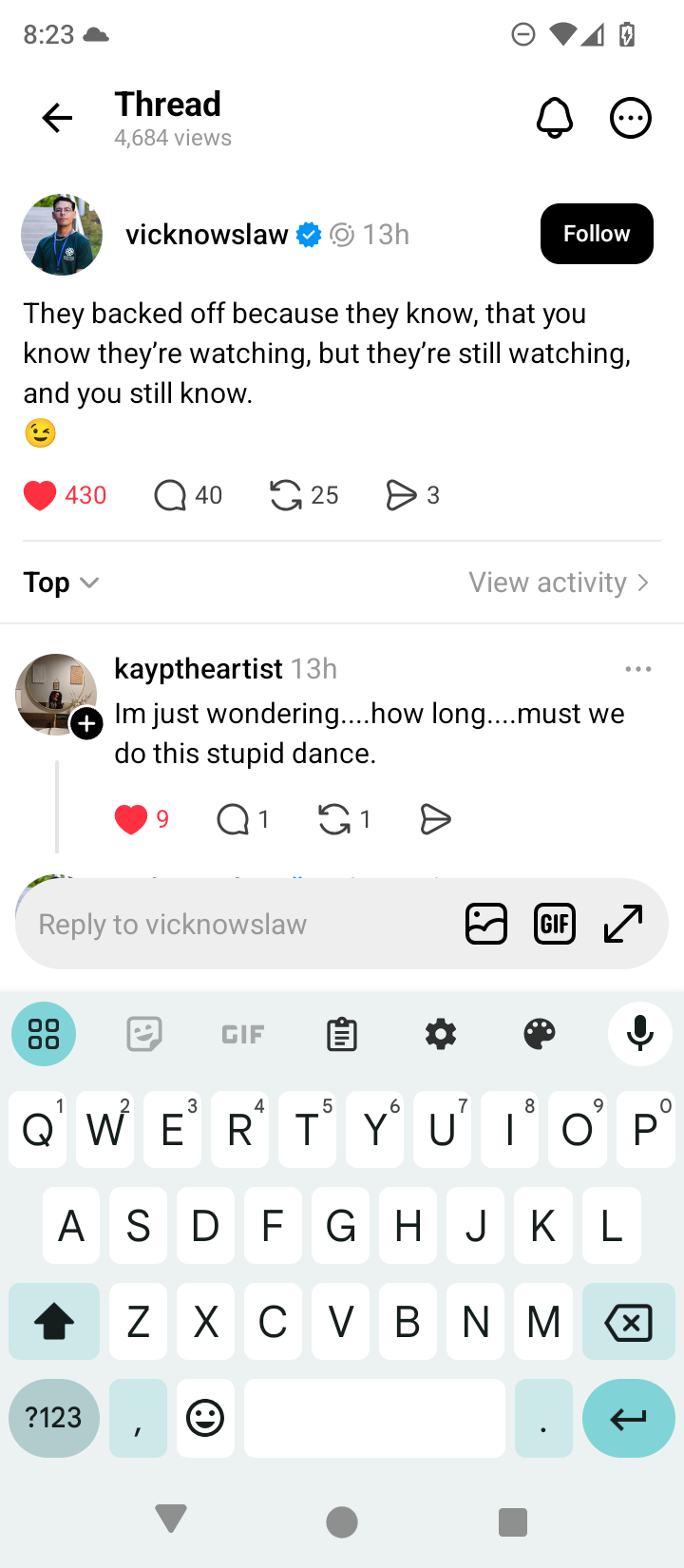Unlike vicknowslaw's post with the heart
Image resolution: width=684 pixels, height=1568 pixels.
tap(40, 495)
